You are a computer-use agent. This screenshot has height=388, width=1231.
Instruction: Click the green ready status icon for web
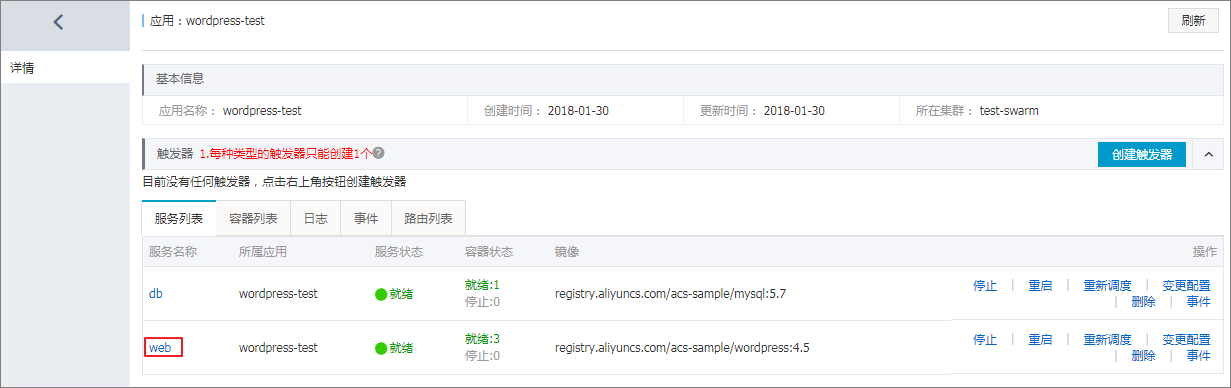pos(380,348)
